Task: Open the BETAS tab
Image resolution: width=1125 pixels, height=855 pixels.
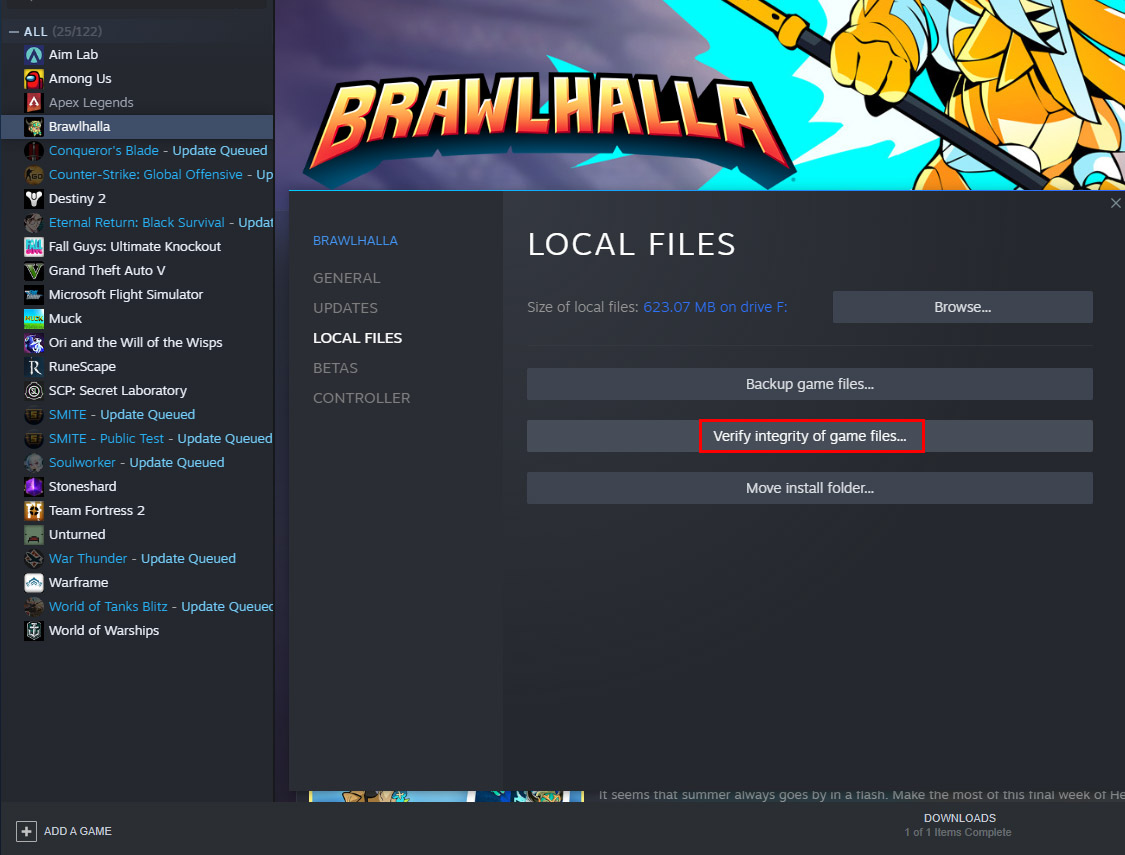Action: [x=335, y=367]
